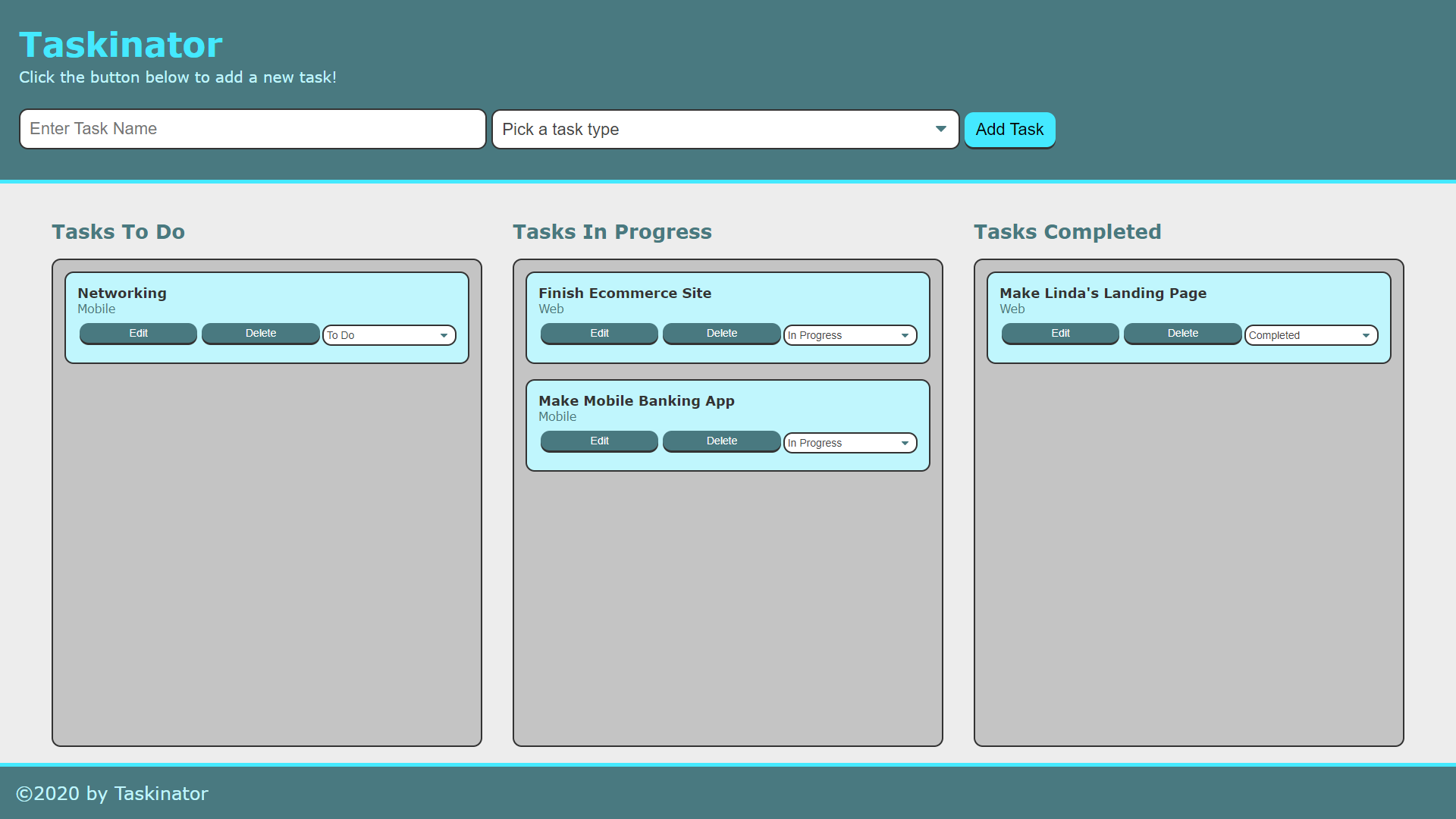Image resolution: width=1456 pixels, height=819 pixels.
Task: Click the Tasks Completed column heading
Action: click(1067, 232)
